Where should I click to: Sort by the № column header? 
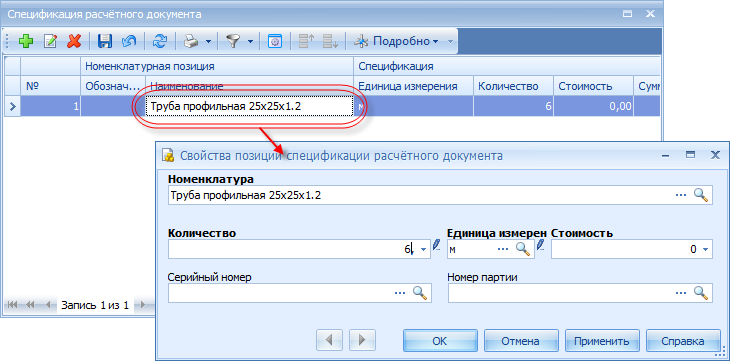click(x=50, y=86)
